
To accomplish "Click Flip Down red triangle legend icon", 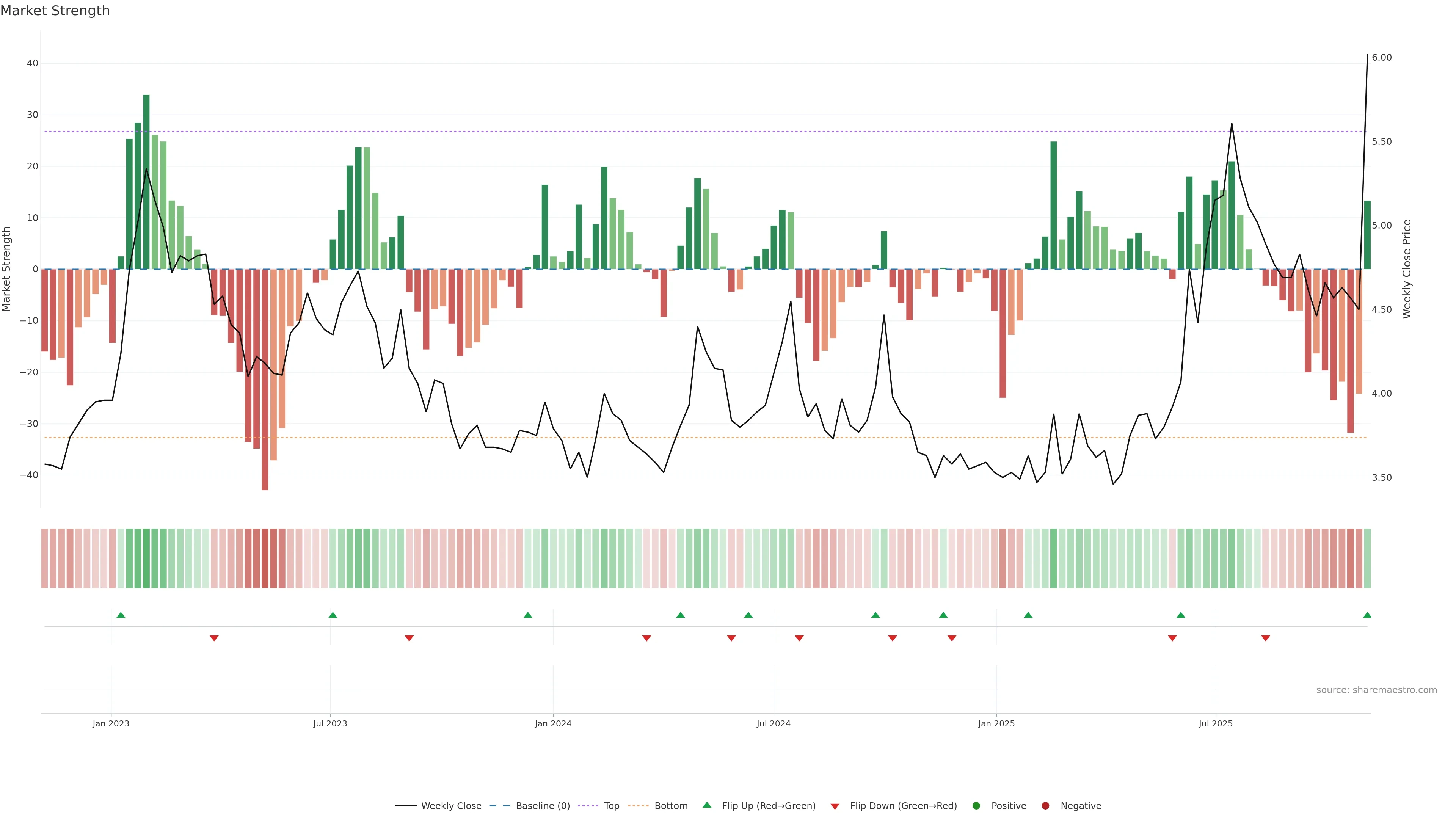I will (835, 806).
